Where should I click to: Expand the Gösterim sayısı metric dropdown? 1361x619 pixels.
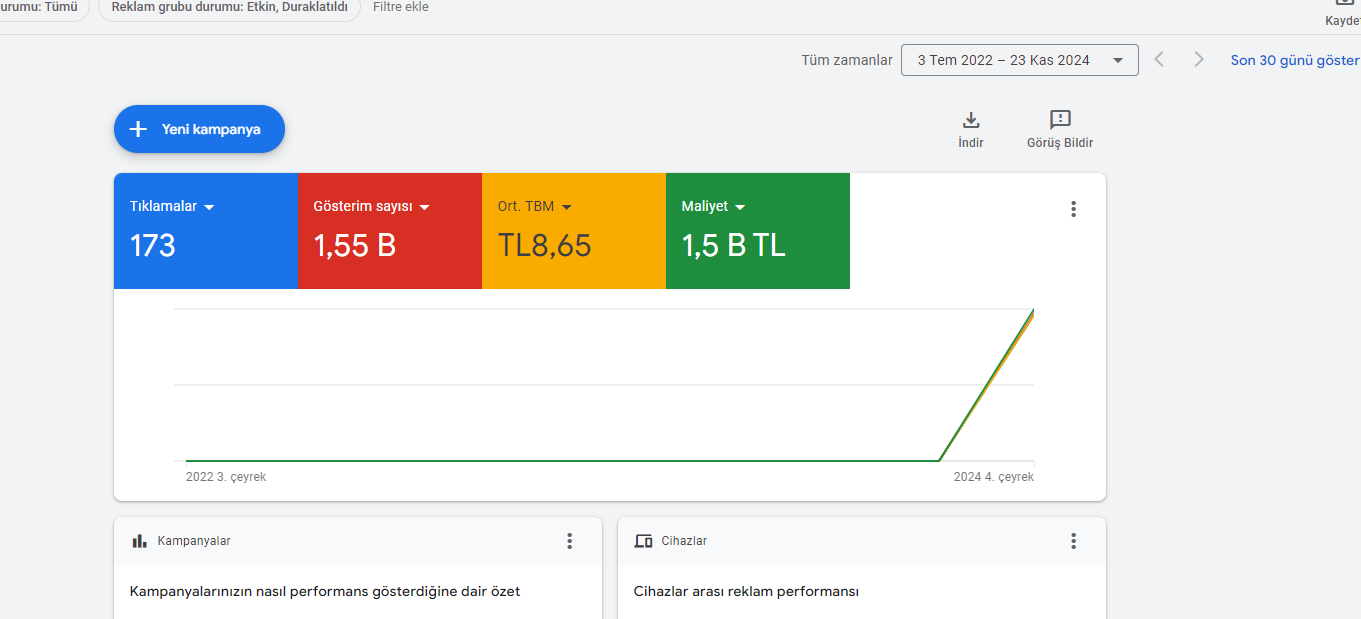click(x=424, y=207)
